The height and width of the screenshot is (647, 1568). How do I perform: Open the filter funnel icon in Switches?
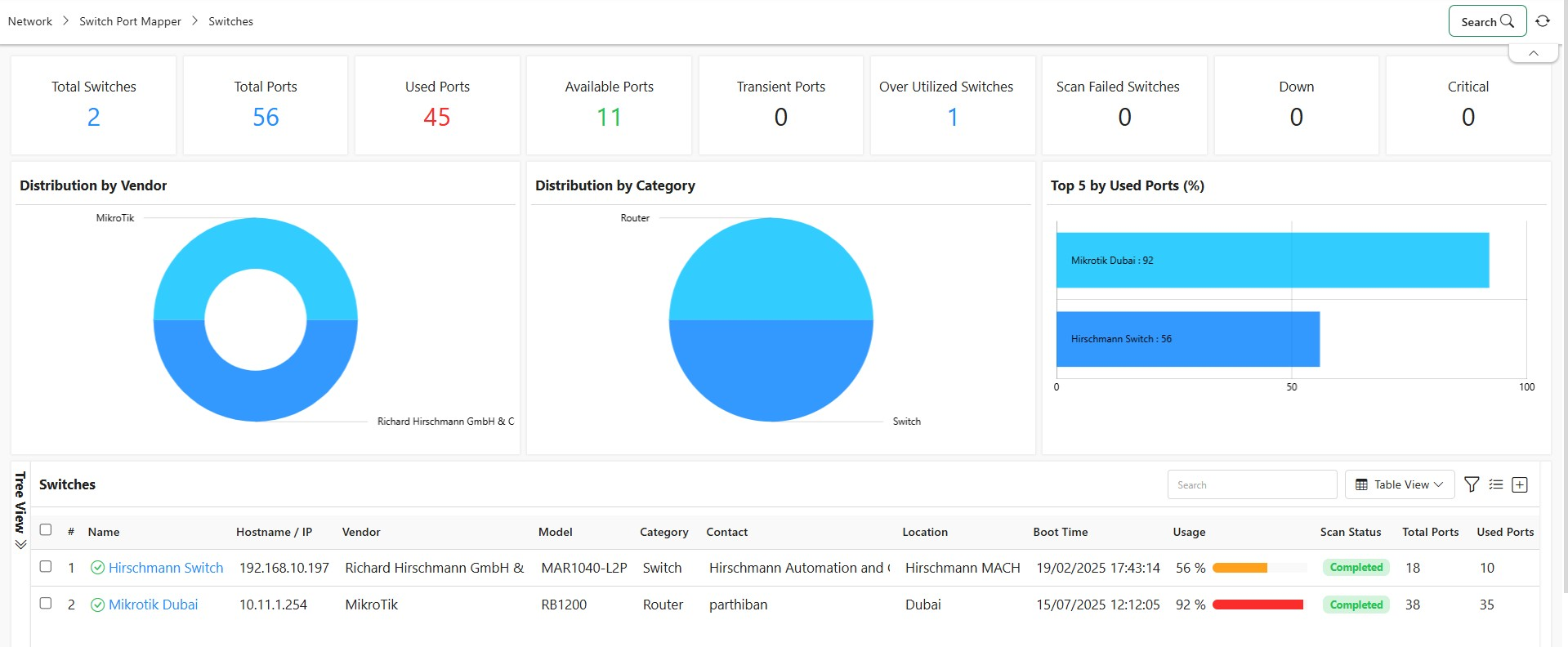pyautogui.click(x=1472, y=484)
